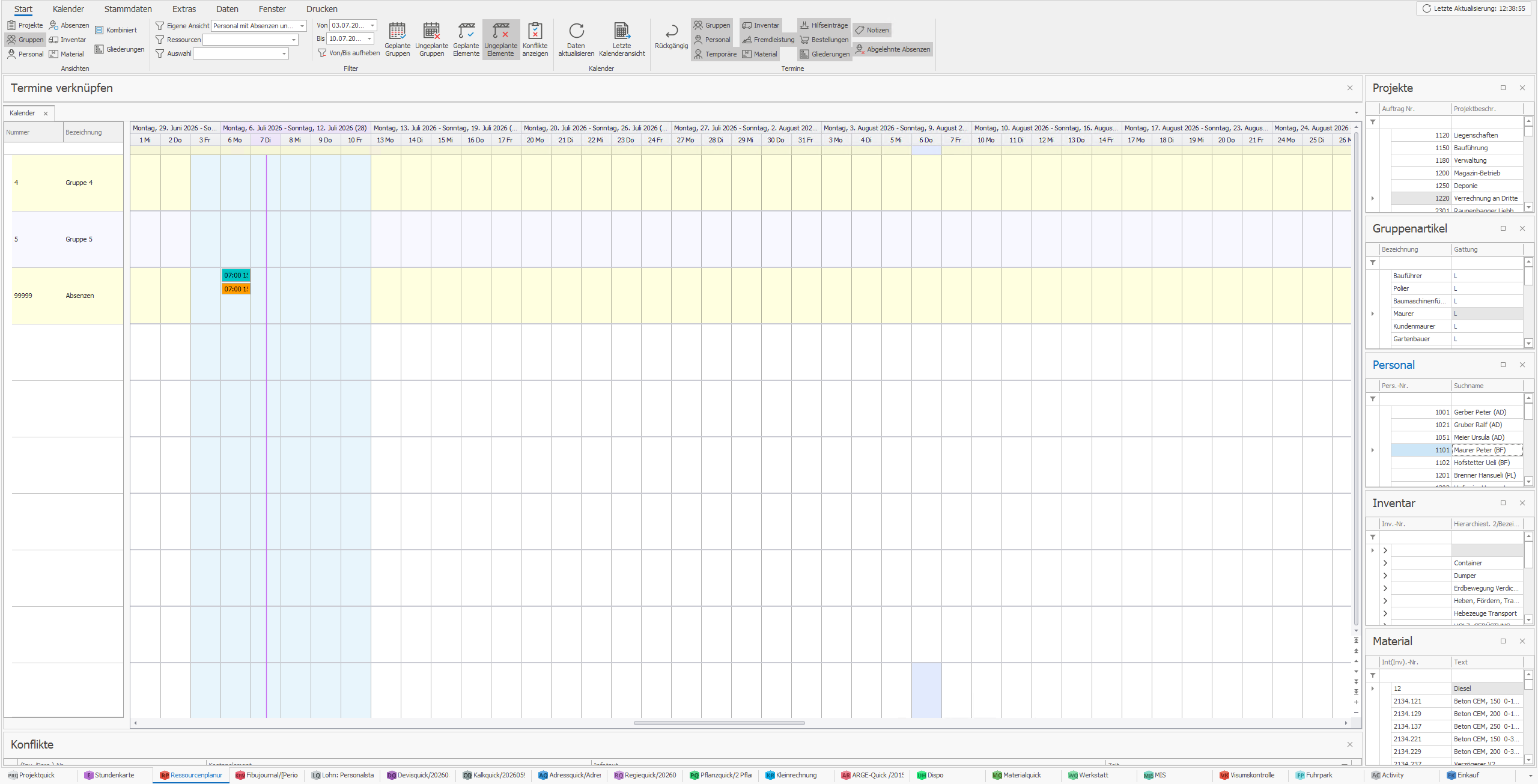1538x784 pixels.
Task: Switch to Projekte view in Ansichten
Action: pyautogui.click(x=25, y=25)
